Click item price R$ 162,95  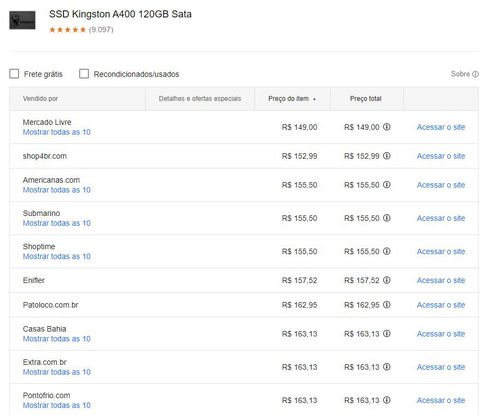[x=299, y=305]
